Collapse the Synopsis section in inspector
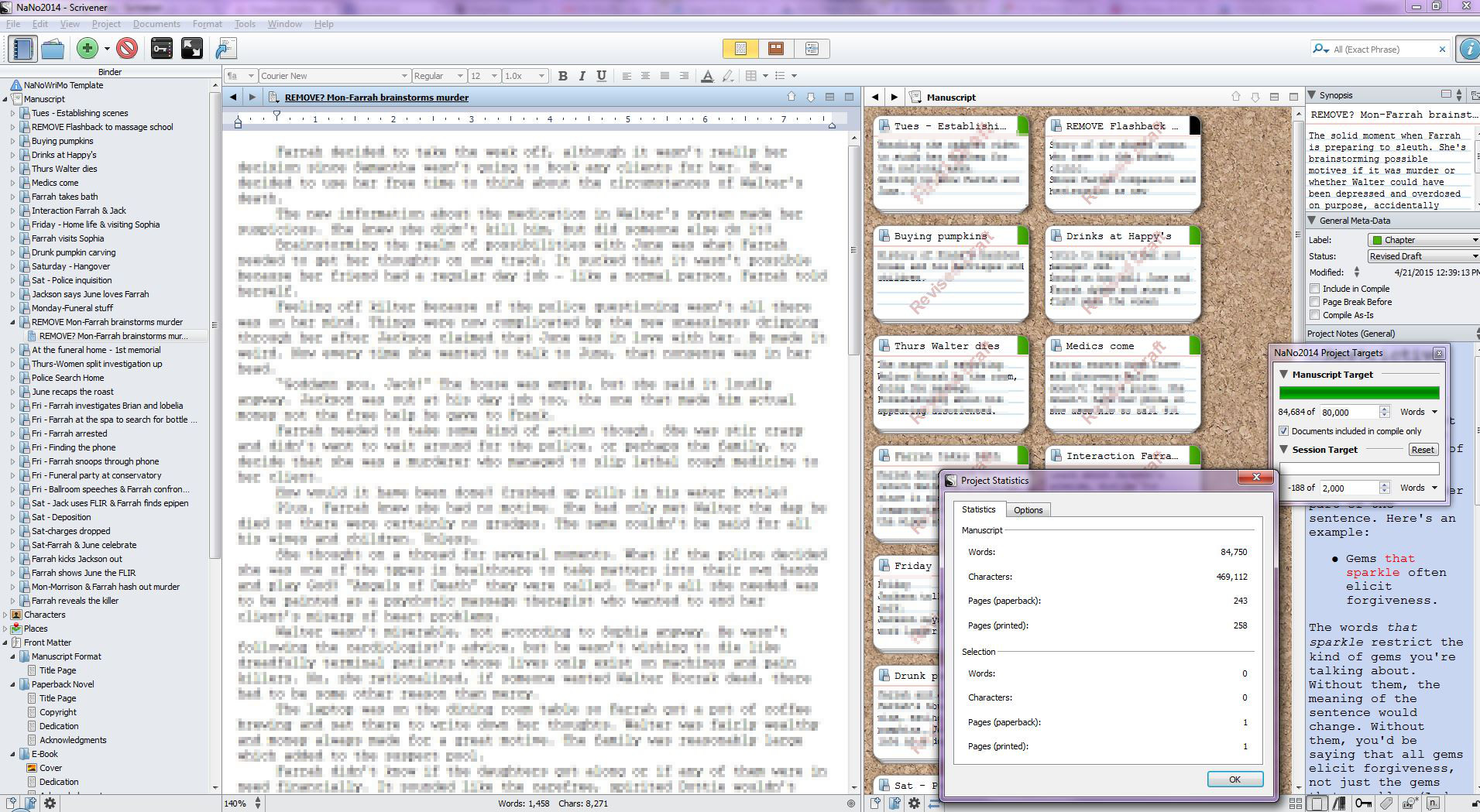 click(x=1312, y=95)
